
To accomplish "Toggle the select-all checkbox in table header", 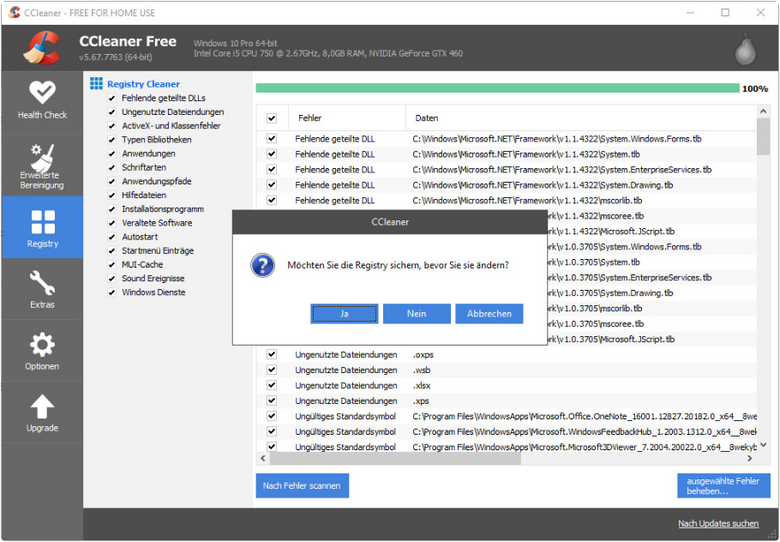I will 271,118.
